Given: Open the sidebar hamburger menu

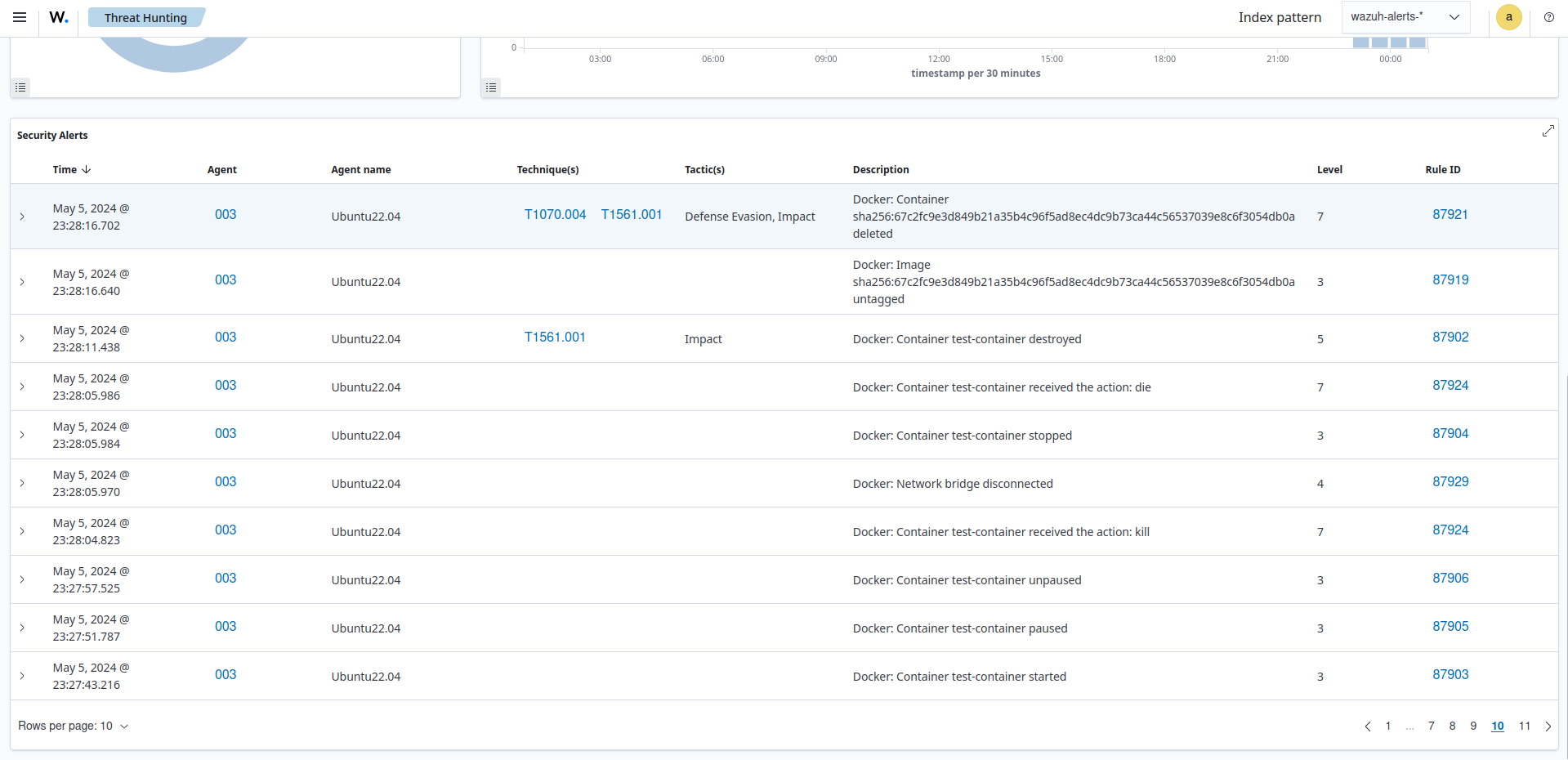Looking at the screenshot, I should tap(20, 16).
